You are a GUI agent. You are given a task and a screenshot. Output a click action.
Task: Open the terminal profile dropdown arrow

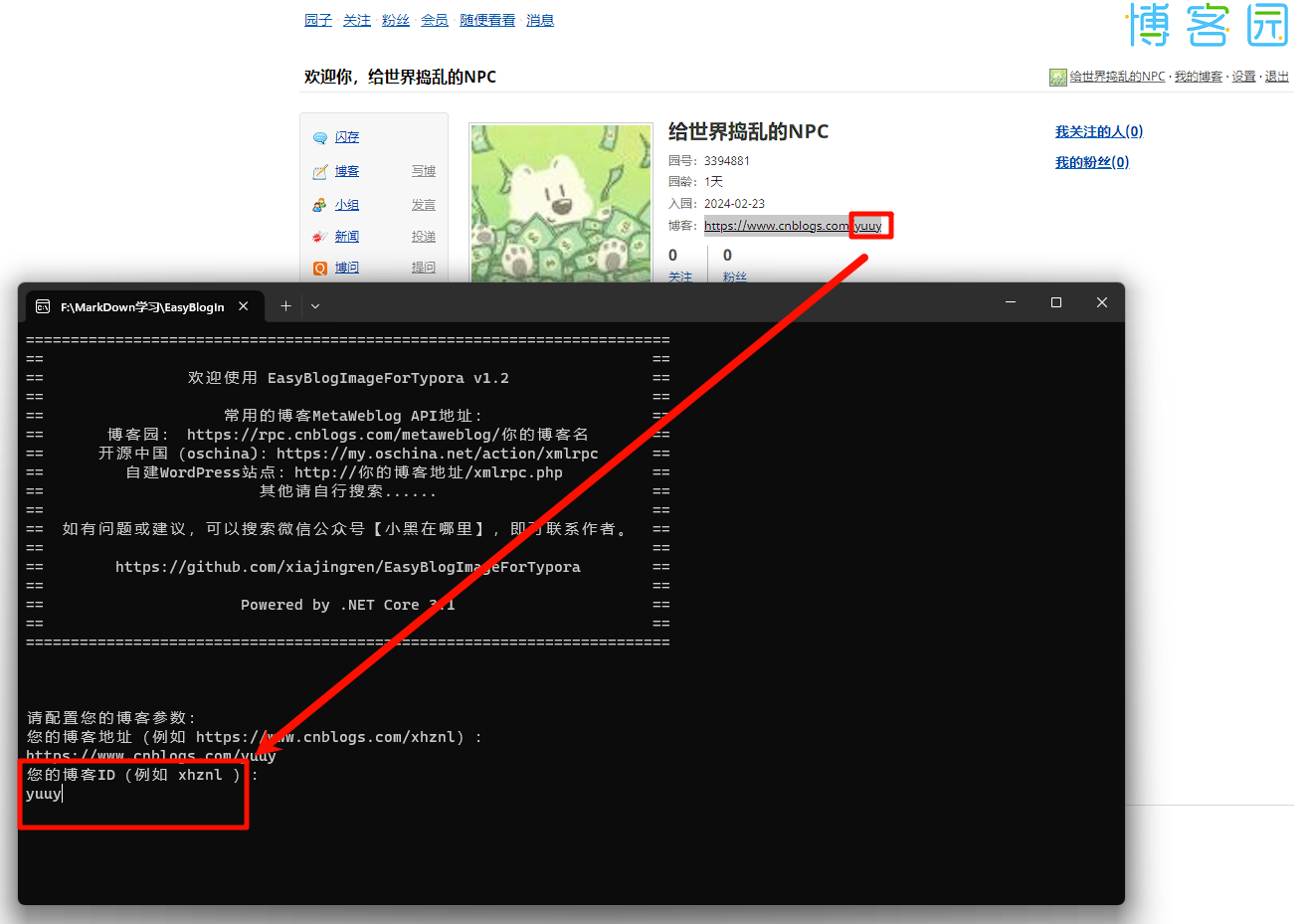coord(315,306)
